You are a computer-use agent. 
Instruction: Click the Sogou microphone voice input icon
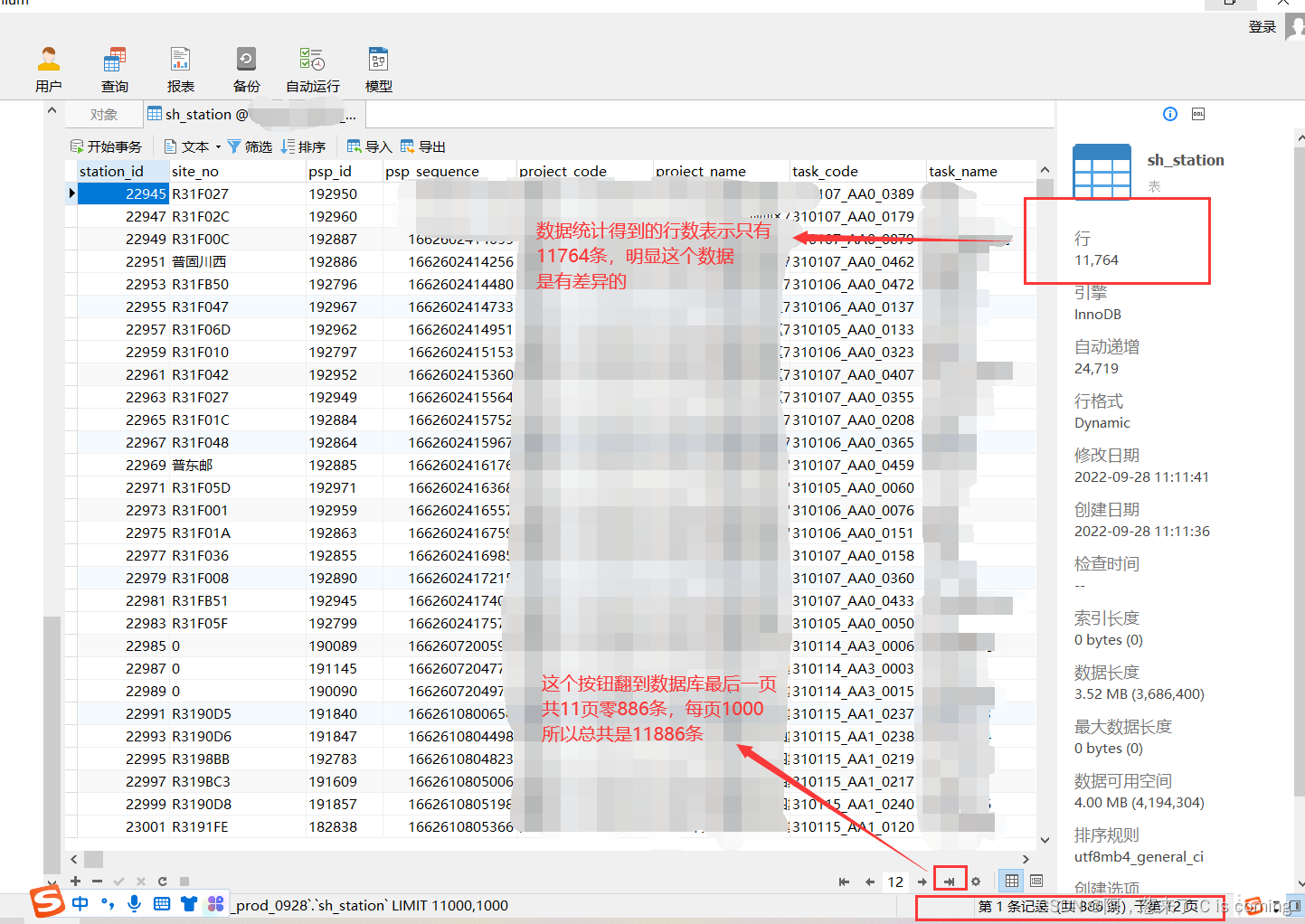click(135, 903)
